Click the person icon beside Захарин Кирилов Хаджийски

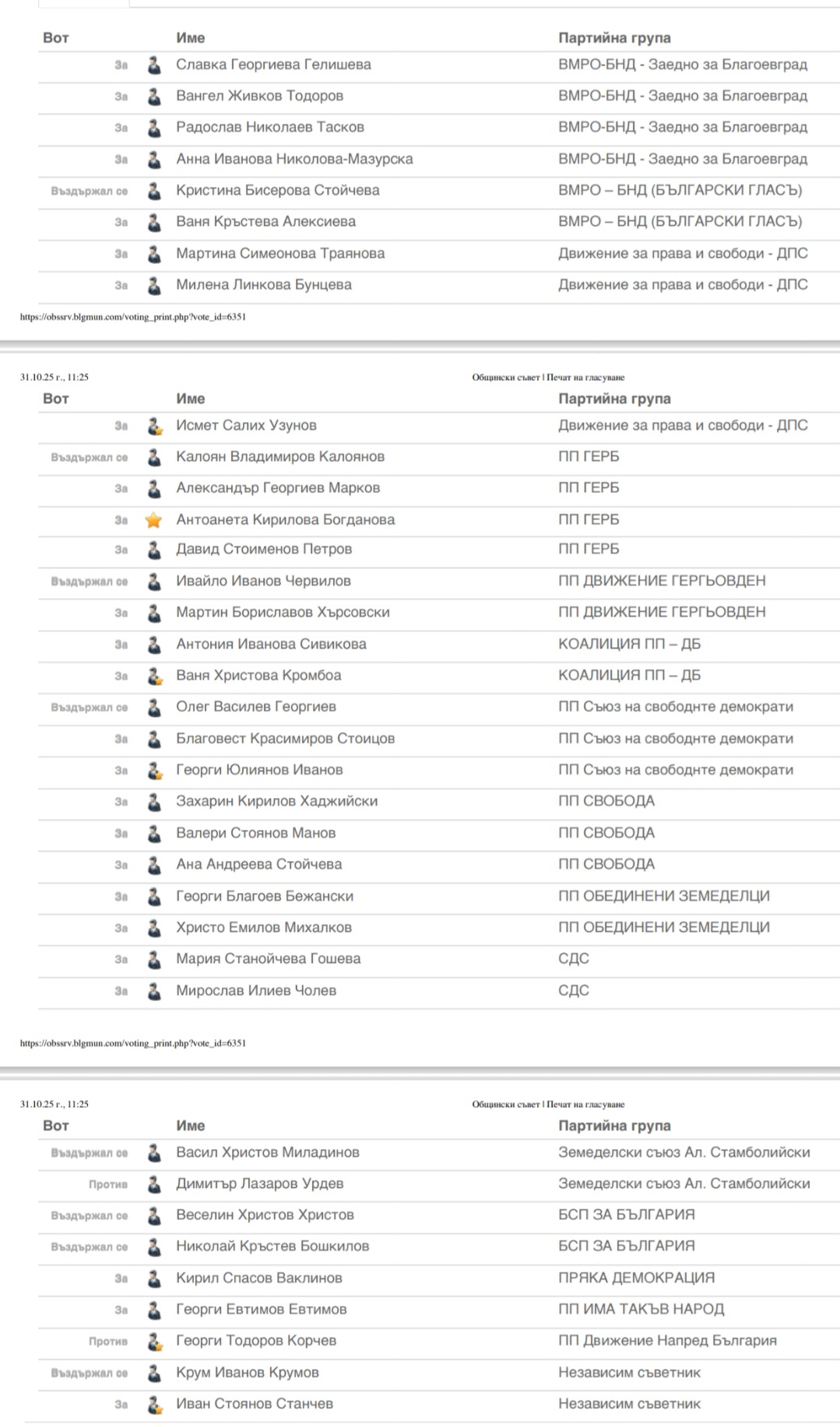click(x=154, y=802)
